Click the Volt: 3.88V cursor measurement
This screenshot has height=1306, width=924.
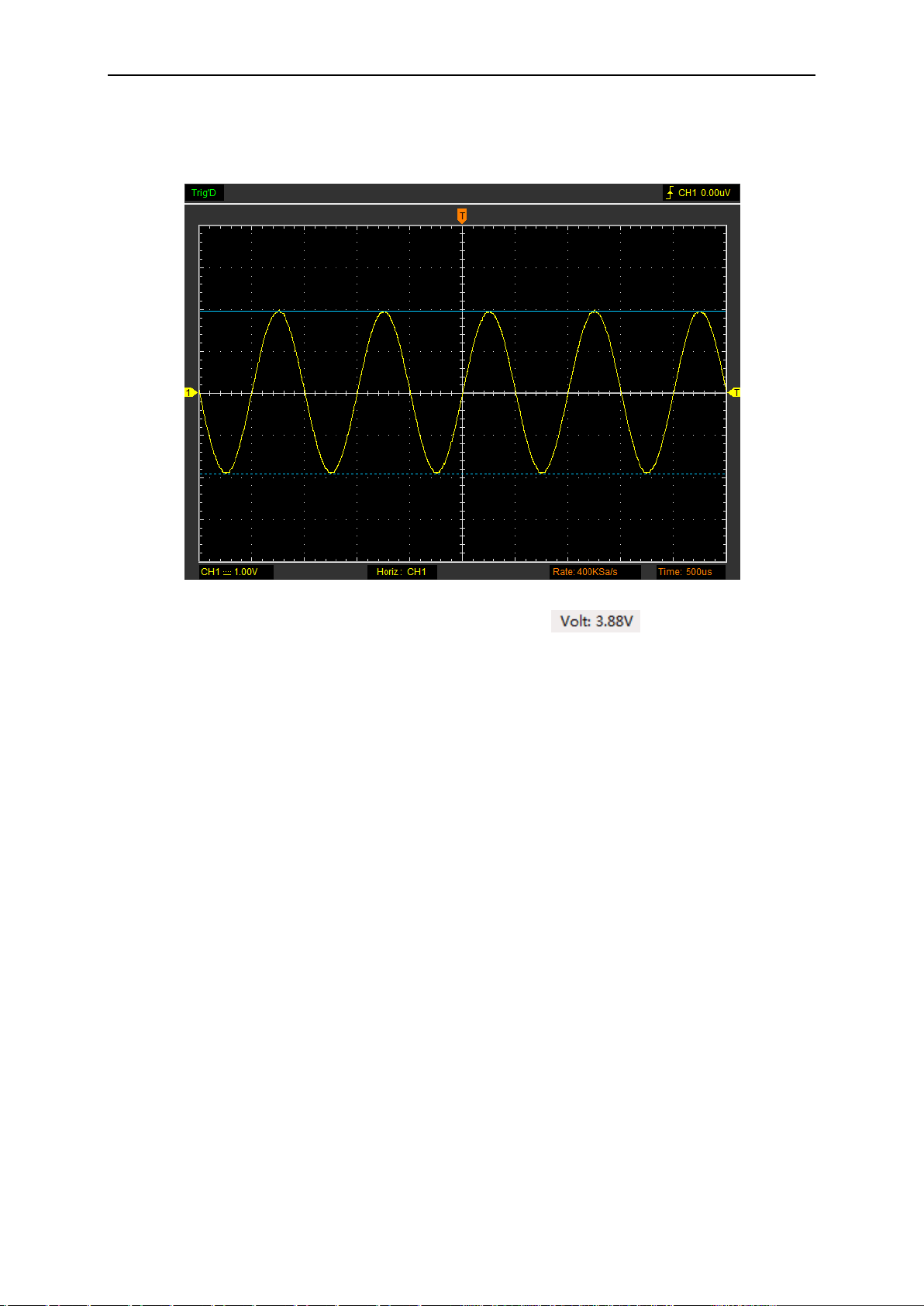595,622
